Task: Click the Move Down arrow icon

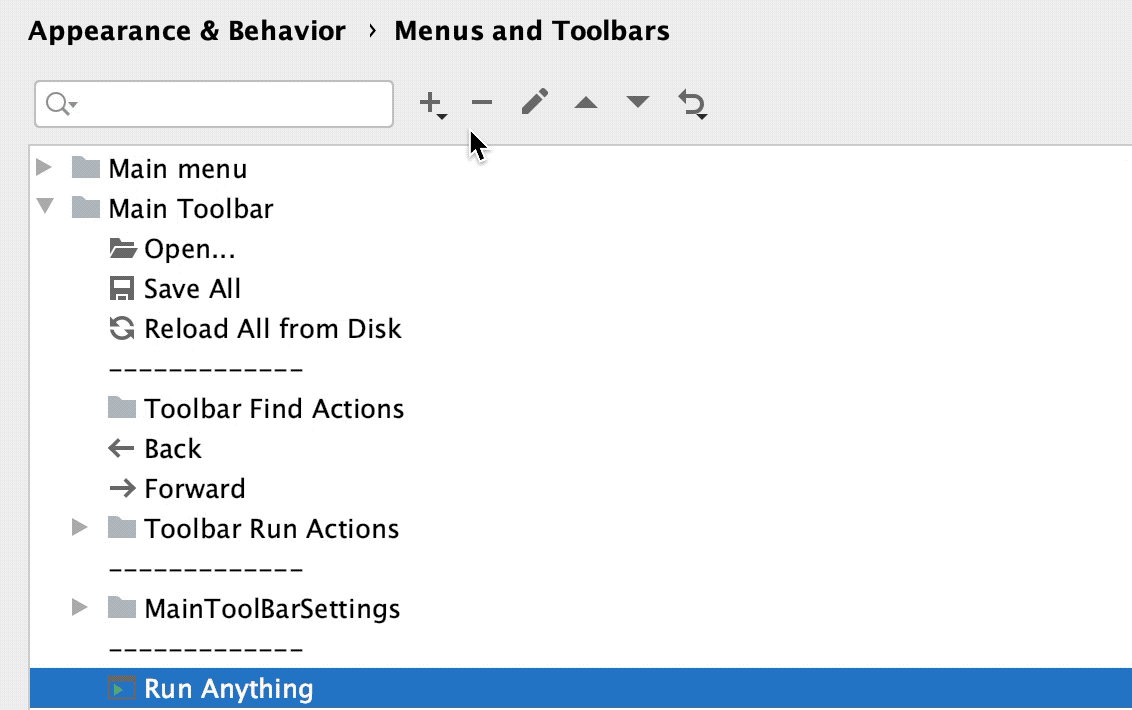Action: coord(637,101)
